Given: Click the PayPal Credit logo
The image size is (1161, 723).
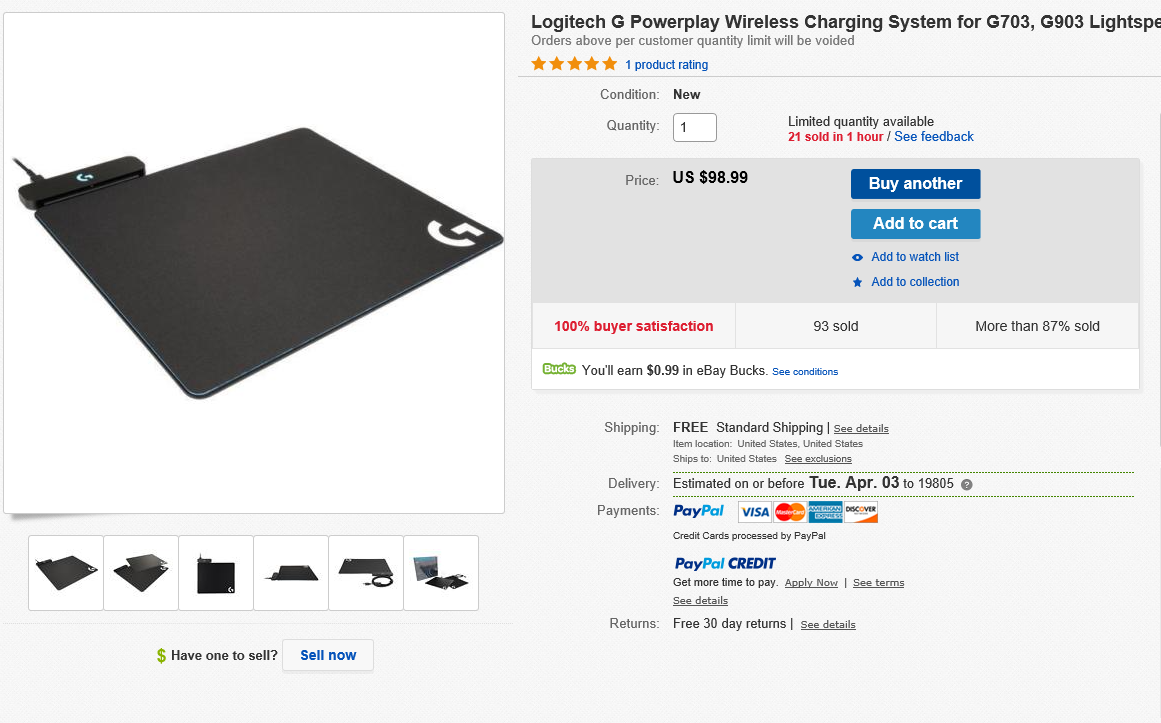Looking at the screenshot, I should (725, 563).
